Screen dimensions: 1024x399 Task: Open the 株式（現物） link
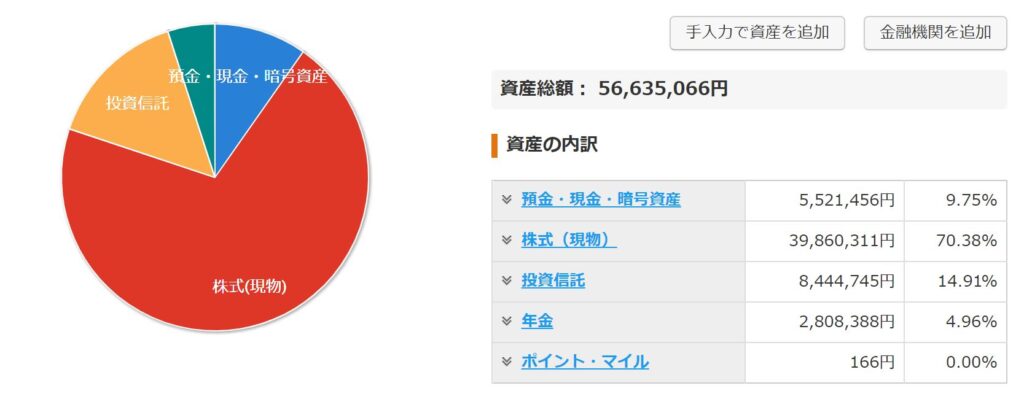(x=569, y=240)
